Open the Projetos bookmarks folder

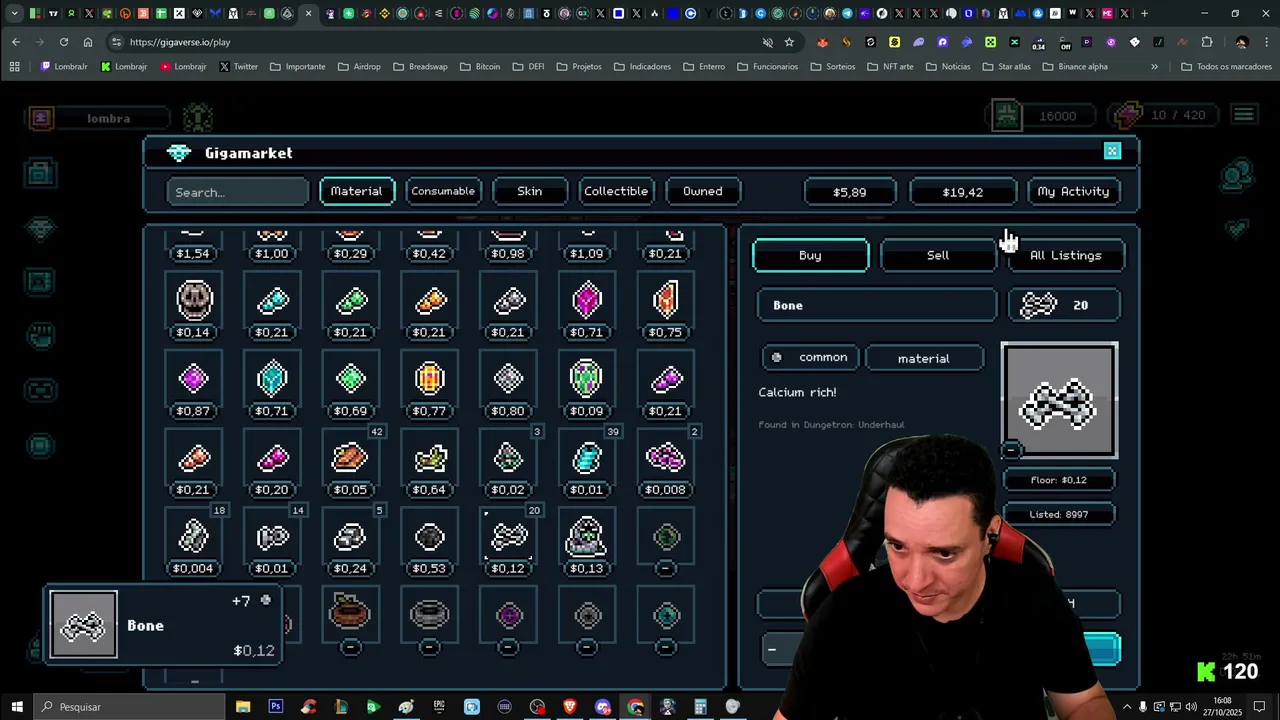point(579,67)
